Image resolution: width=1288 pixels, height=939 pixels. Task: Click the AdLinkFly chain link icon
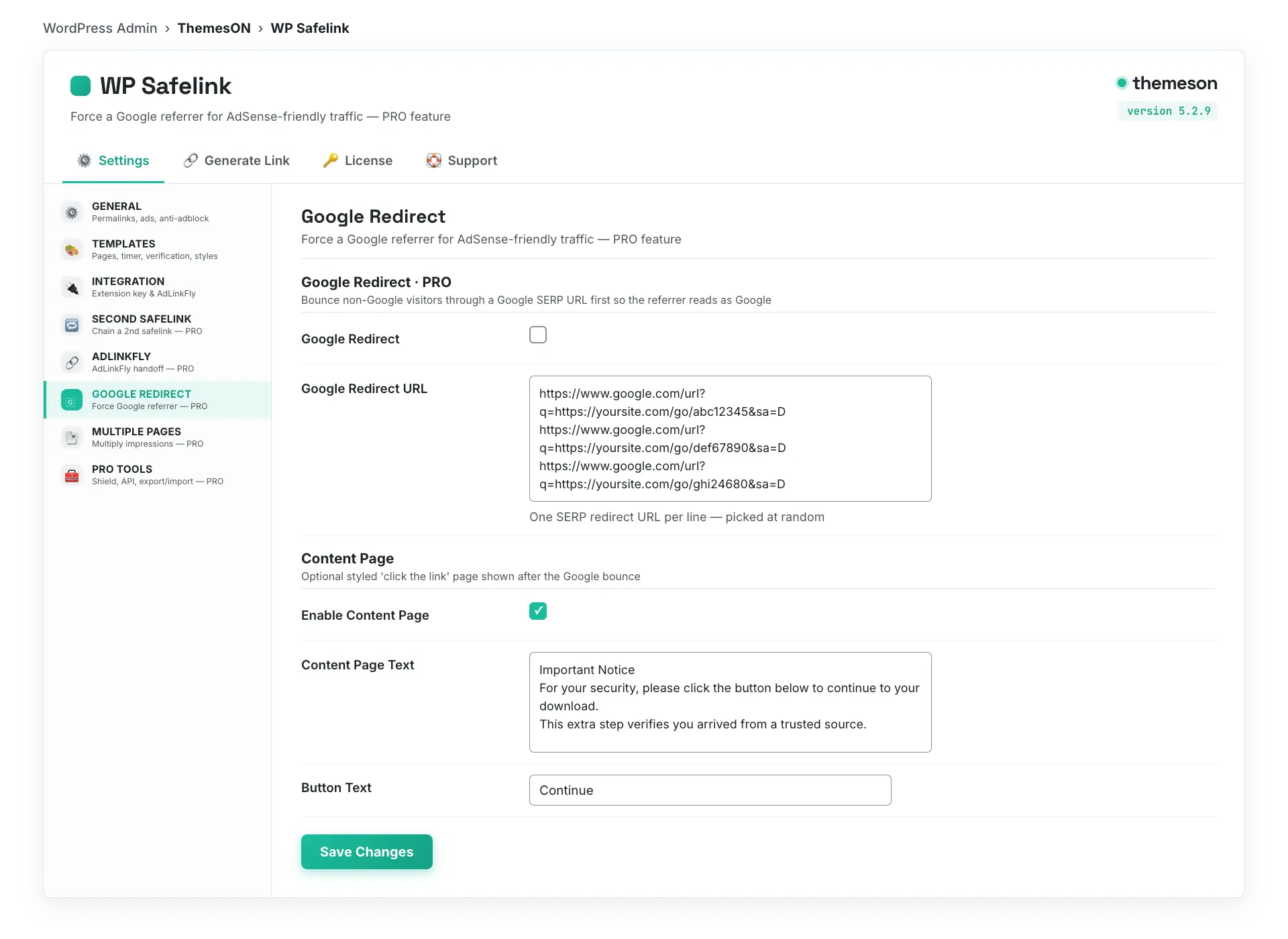point(72,362)
